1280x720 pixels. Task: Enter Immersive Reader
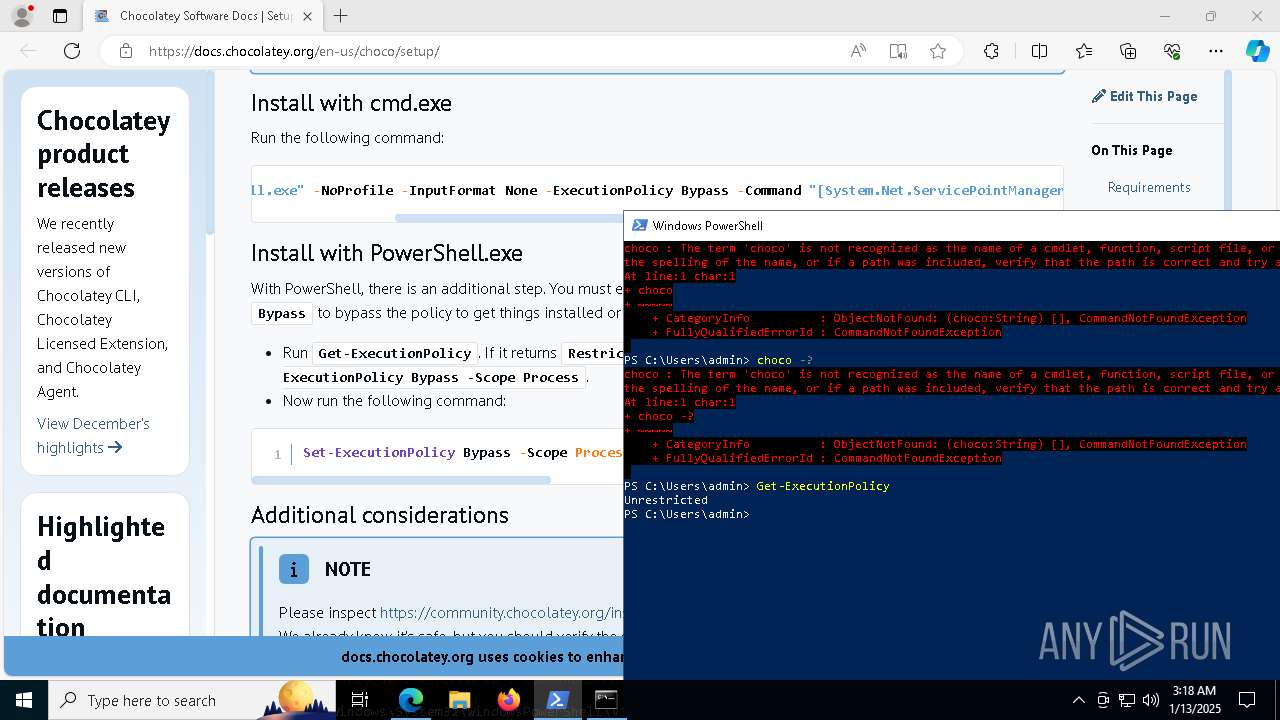tap(898, 51)
